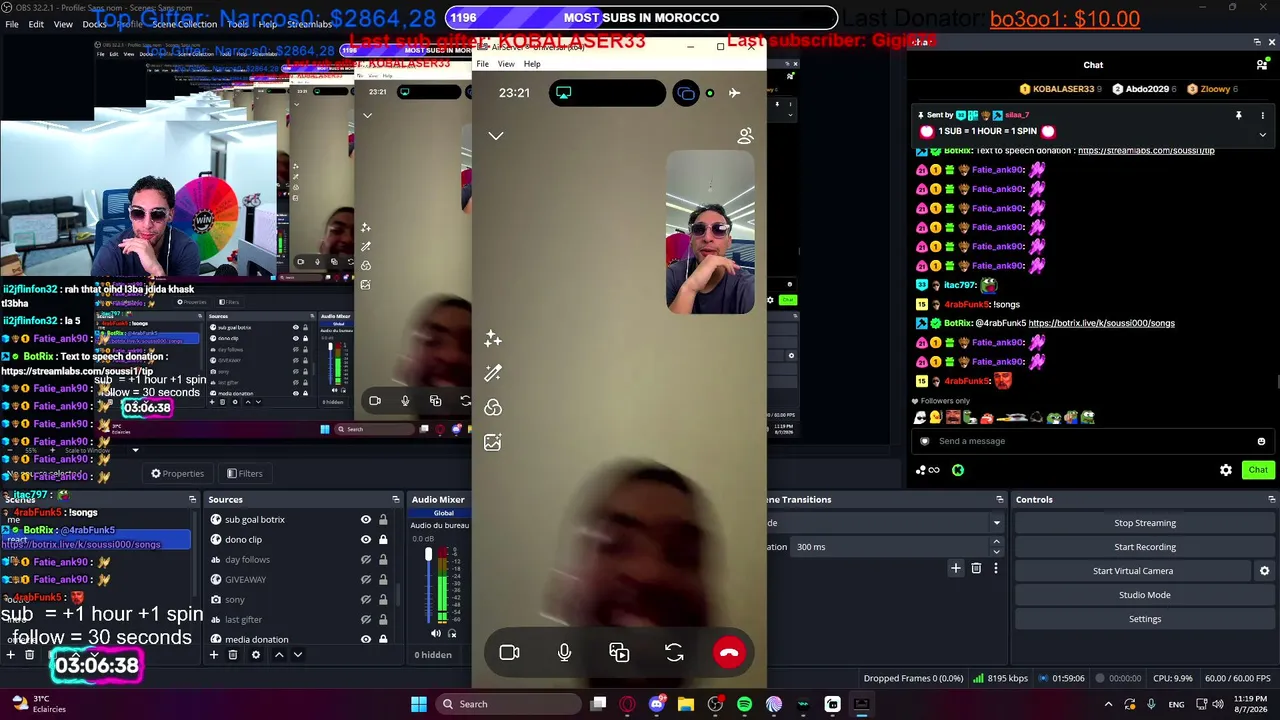The image size is (1280, 720).
Task: Open Filters for the selected source
Action: point(244,474)
